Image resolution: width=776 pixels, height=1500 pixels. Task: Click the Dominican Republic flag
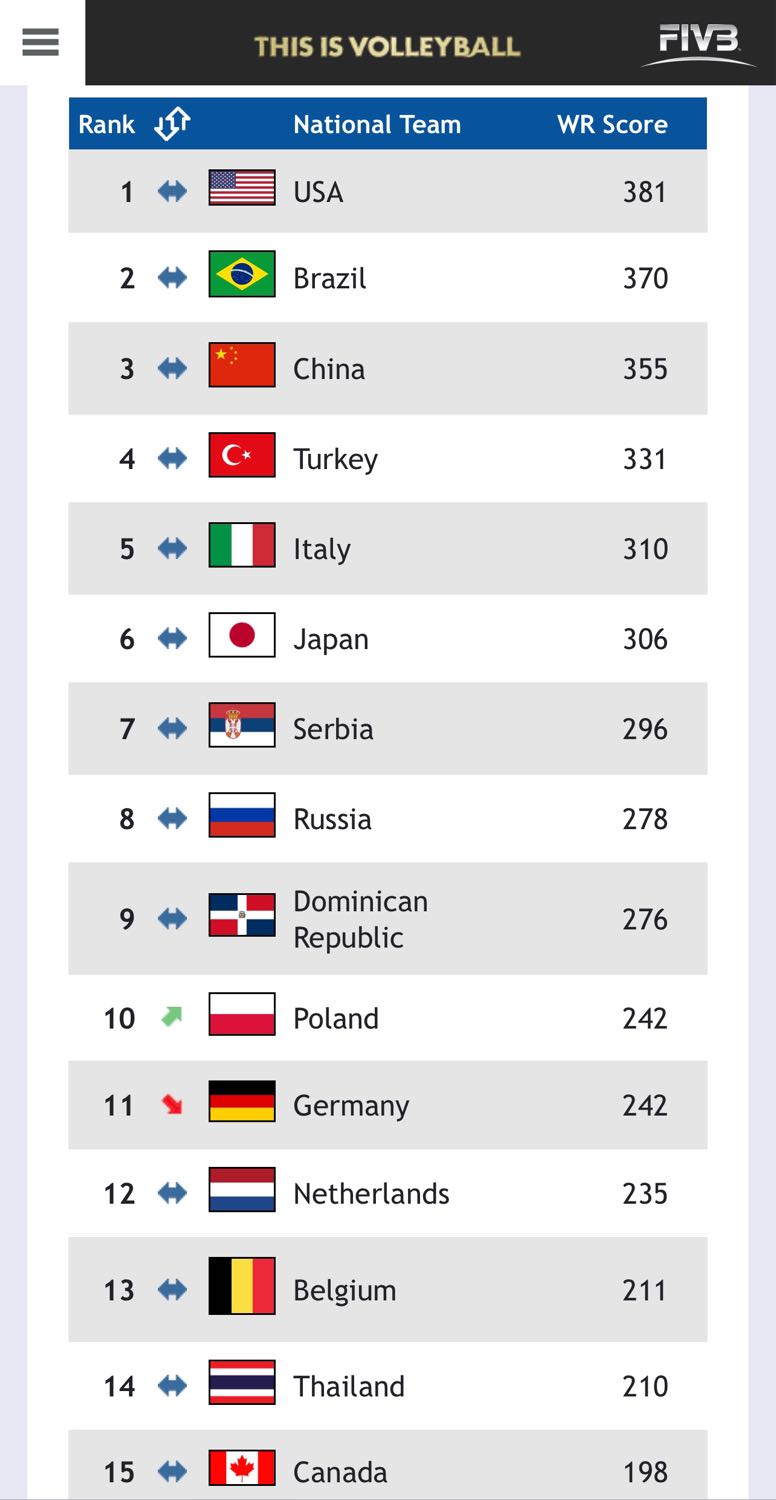click(242, 915)
